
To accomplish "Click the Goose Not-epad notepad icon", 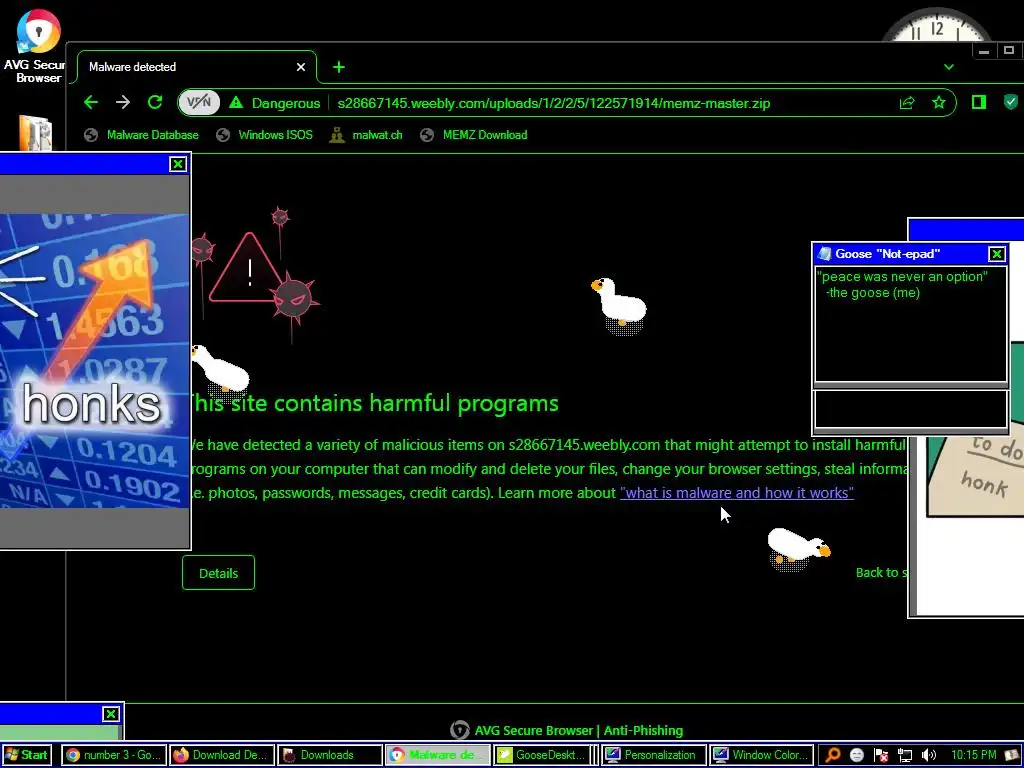I will coord(824,253).
